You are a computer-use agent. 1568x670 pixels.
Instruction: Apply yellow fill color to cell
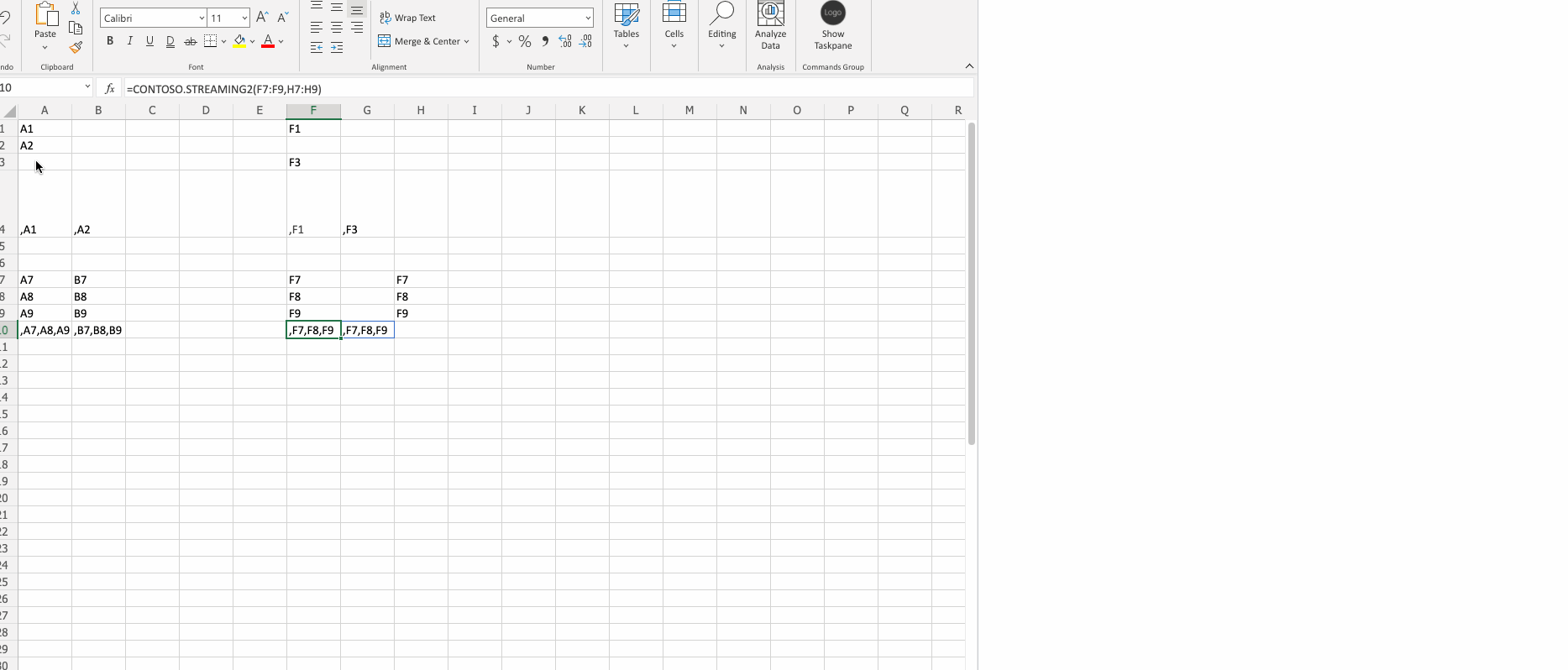tap(240, 41)
